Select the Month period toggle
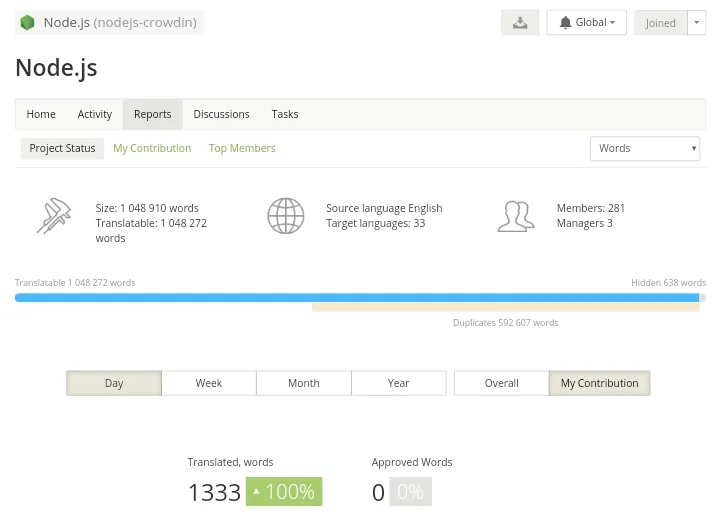Viewport: 720px width, 520px height. (x=304, y=383)
